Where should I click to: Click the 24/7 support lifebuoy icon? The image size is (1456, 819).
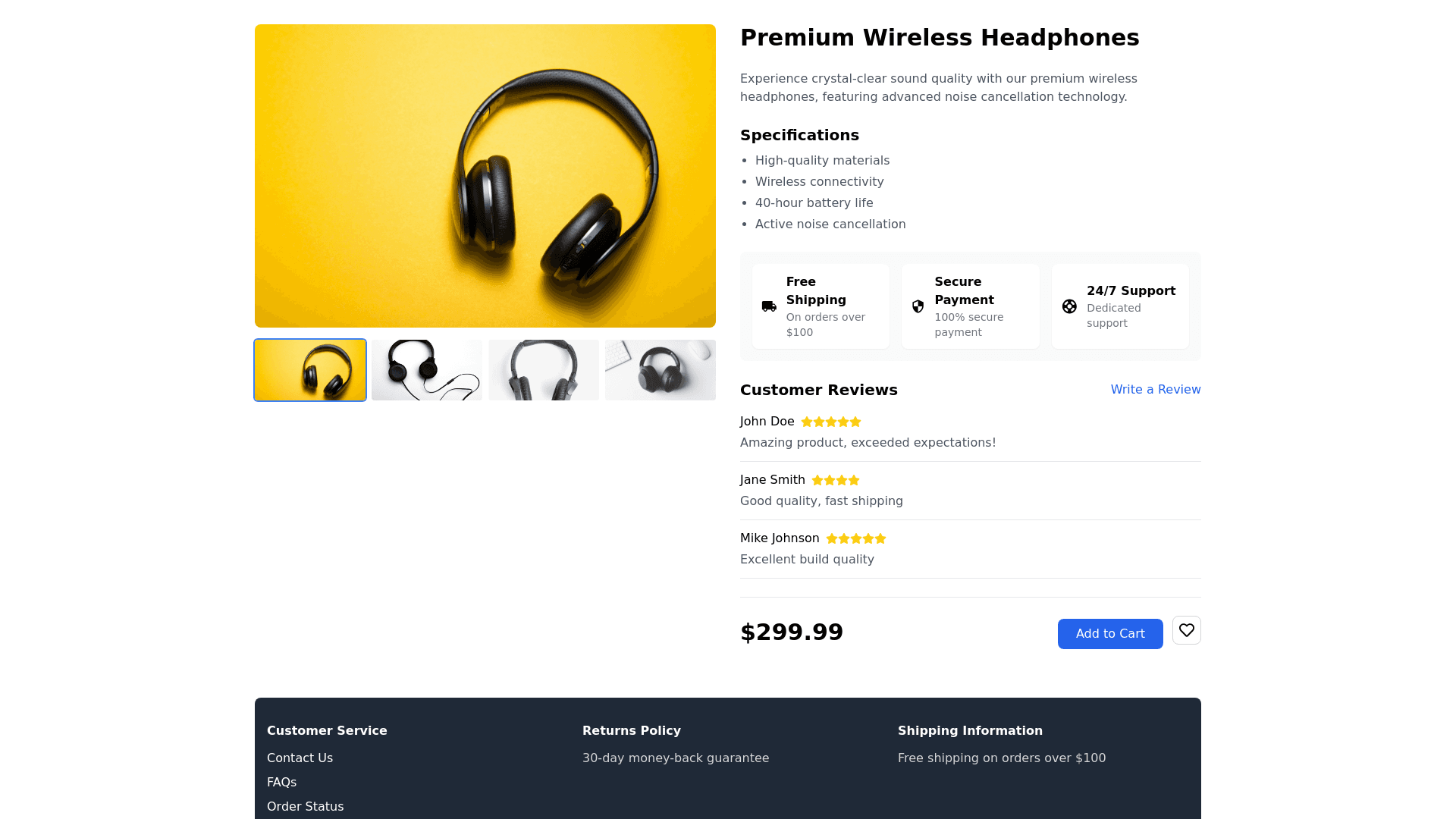[x=1069, y=306]
